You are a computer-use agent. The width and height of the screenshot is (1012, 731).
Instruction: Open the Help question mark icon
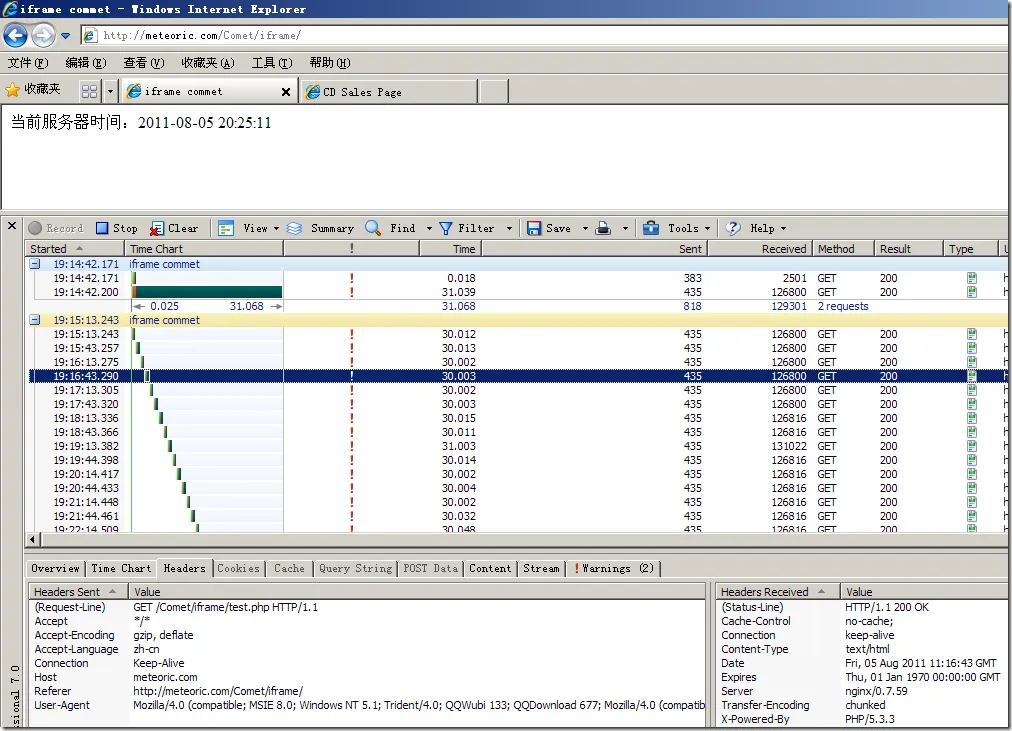pyautogui.click(x=733, y=228)
